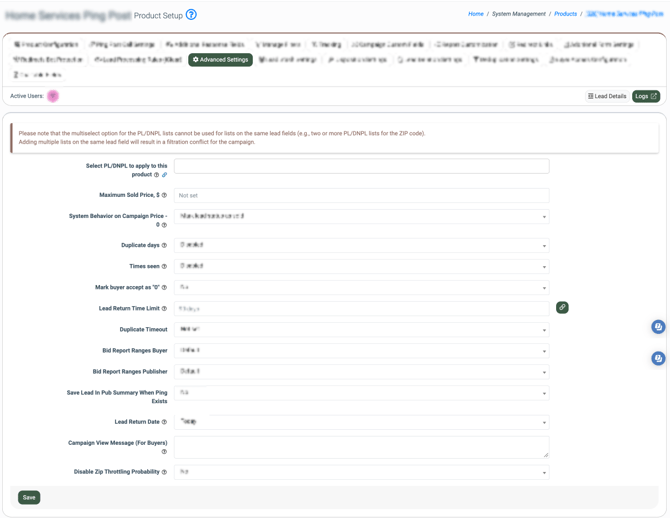670x518 pixels.
Task: Select the Advanced Settings tab
Action: 220,59
